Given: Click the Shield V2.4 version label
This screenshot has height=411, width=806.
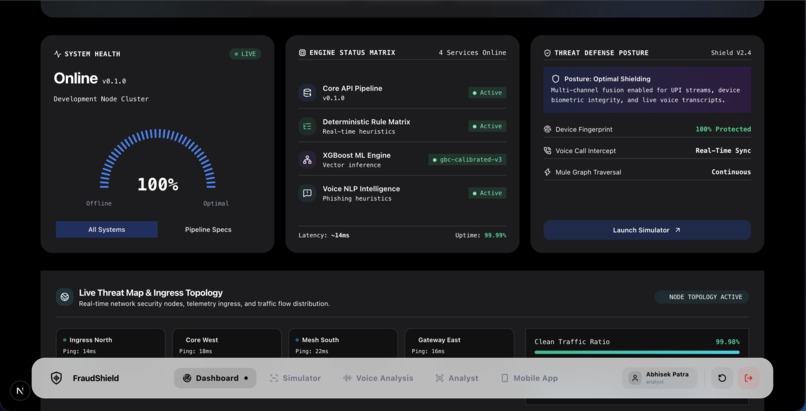Looking at the screenshot, I should pos(731,53).
